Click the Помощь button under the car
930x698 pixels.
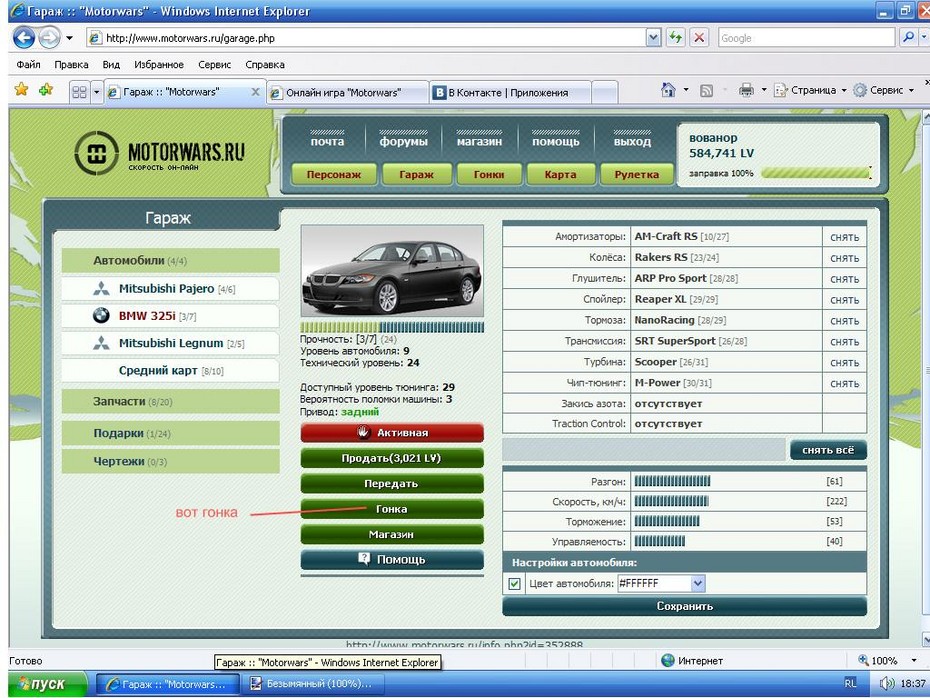coord(392,559)
